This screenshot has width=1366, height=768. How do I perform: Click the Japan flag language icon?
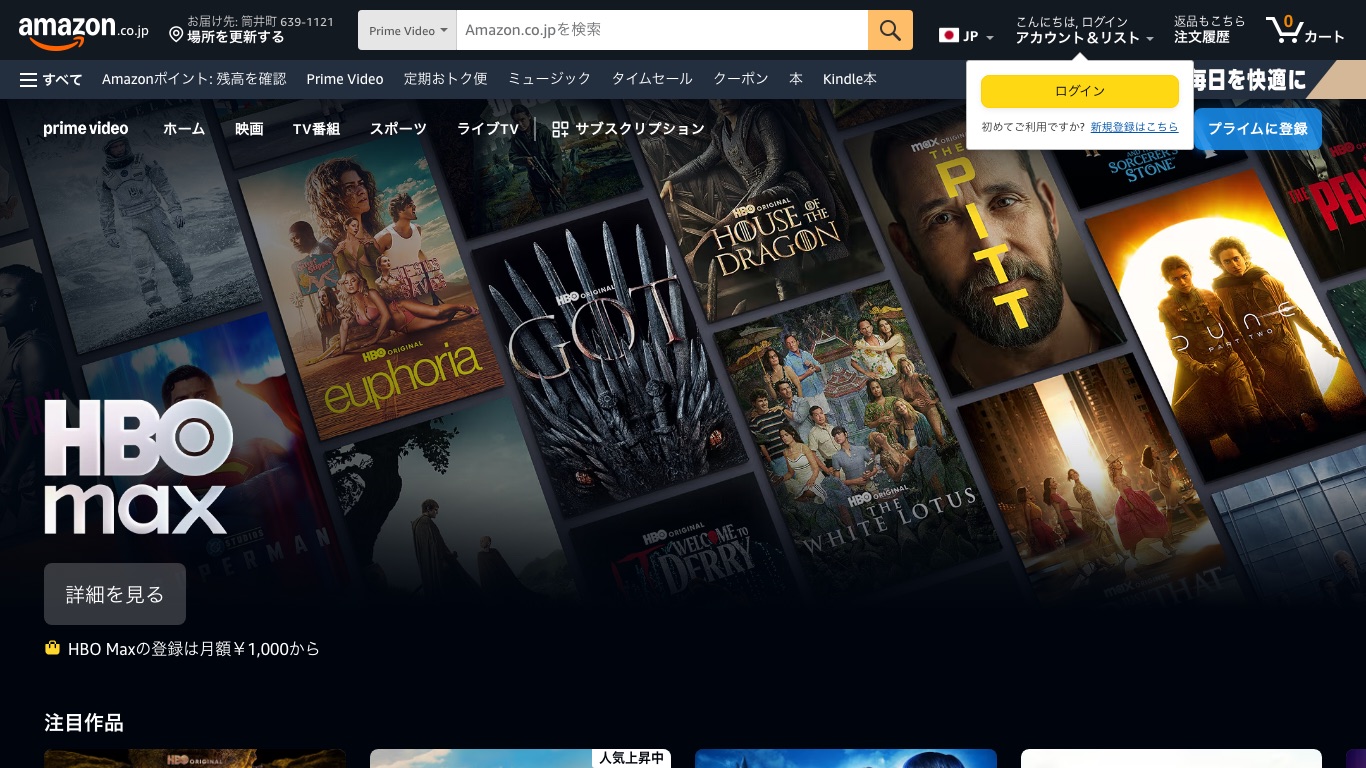click(x=948, y=36)
